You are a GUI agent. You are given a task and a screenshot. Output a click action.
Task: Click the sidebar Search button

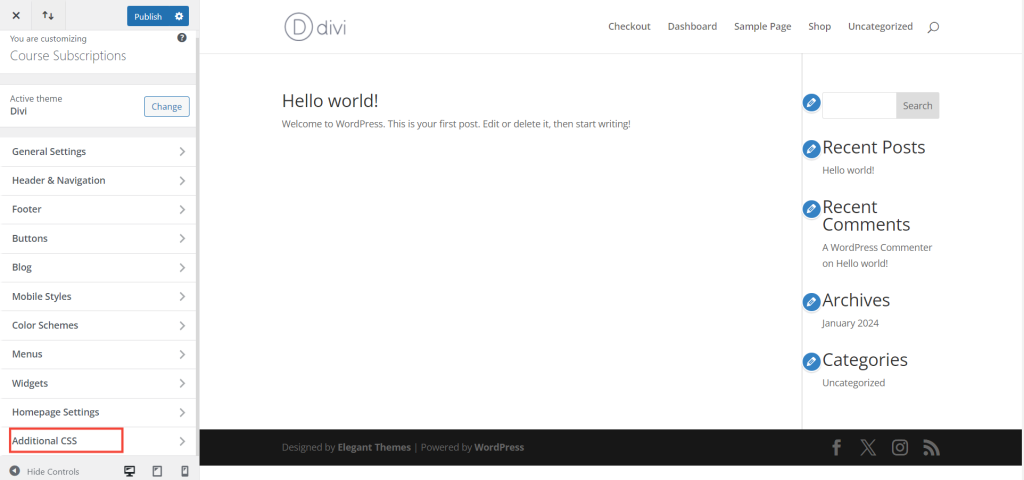point(918,105)
